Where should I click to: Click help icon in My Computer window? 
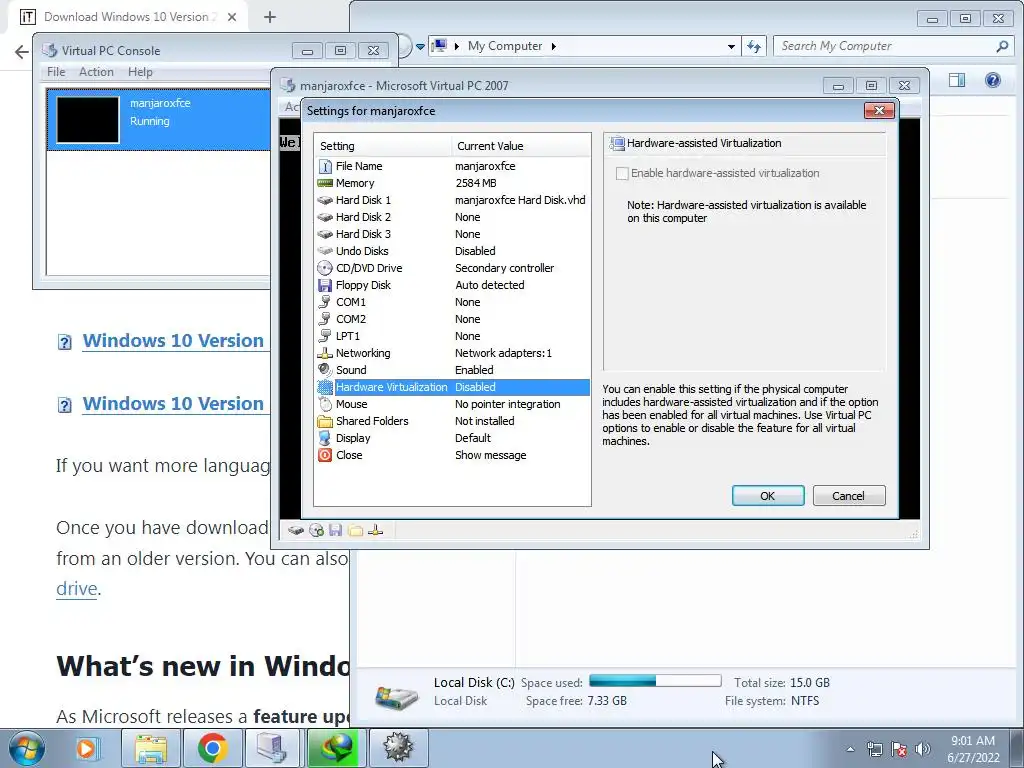pos(993,80)
